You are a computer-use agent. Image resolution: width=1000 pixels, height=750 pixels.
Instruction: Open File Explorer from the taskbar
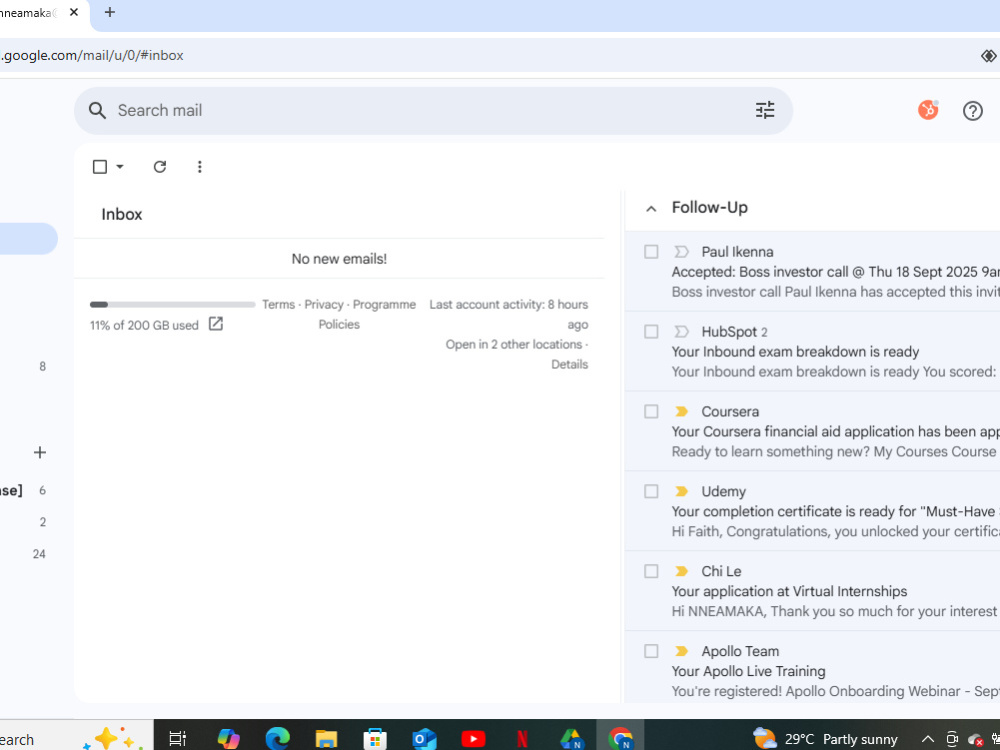coord(326,739)
